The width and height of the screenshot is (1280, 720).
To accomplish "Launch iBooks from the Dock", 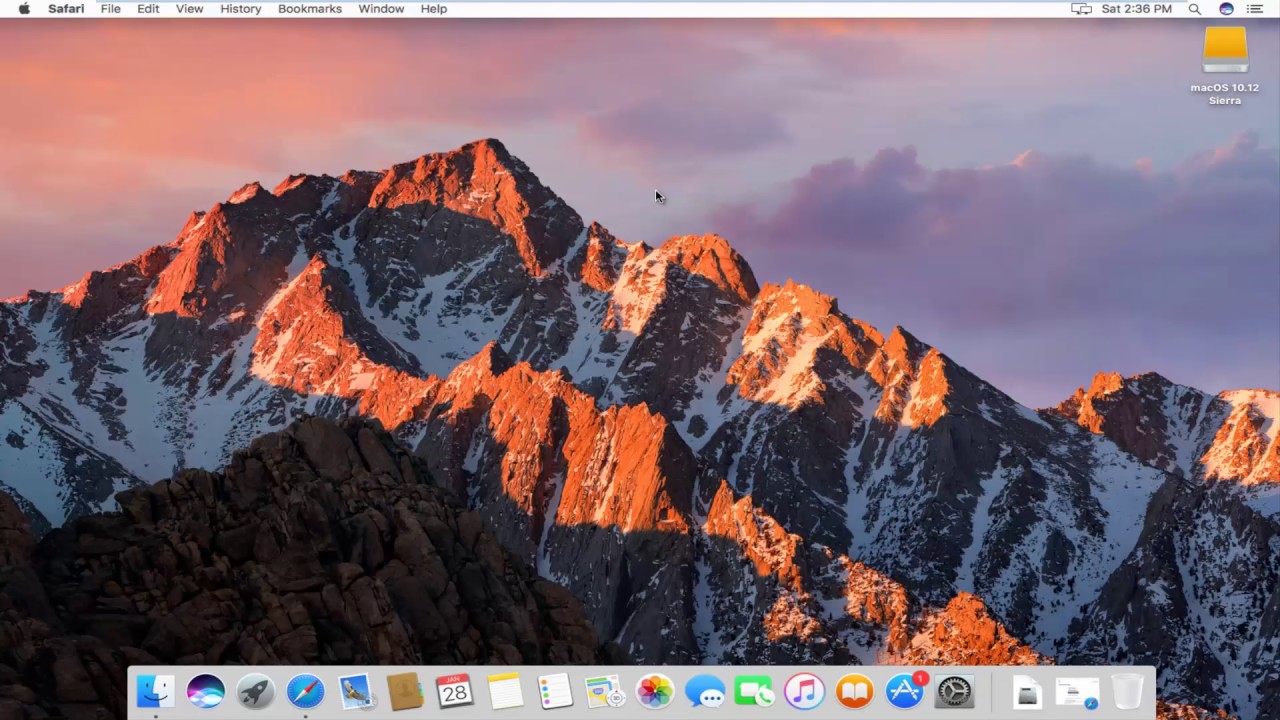I will (855, 691).
